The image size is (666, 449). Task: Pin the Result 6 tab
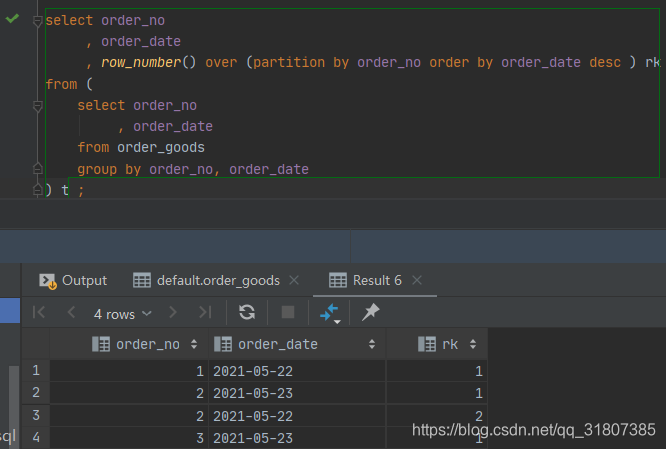click(370, 312)
